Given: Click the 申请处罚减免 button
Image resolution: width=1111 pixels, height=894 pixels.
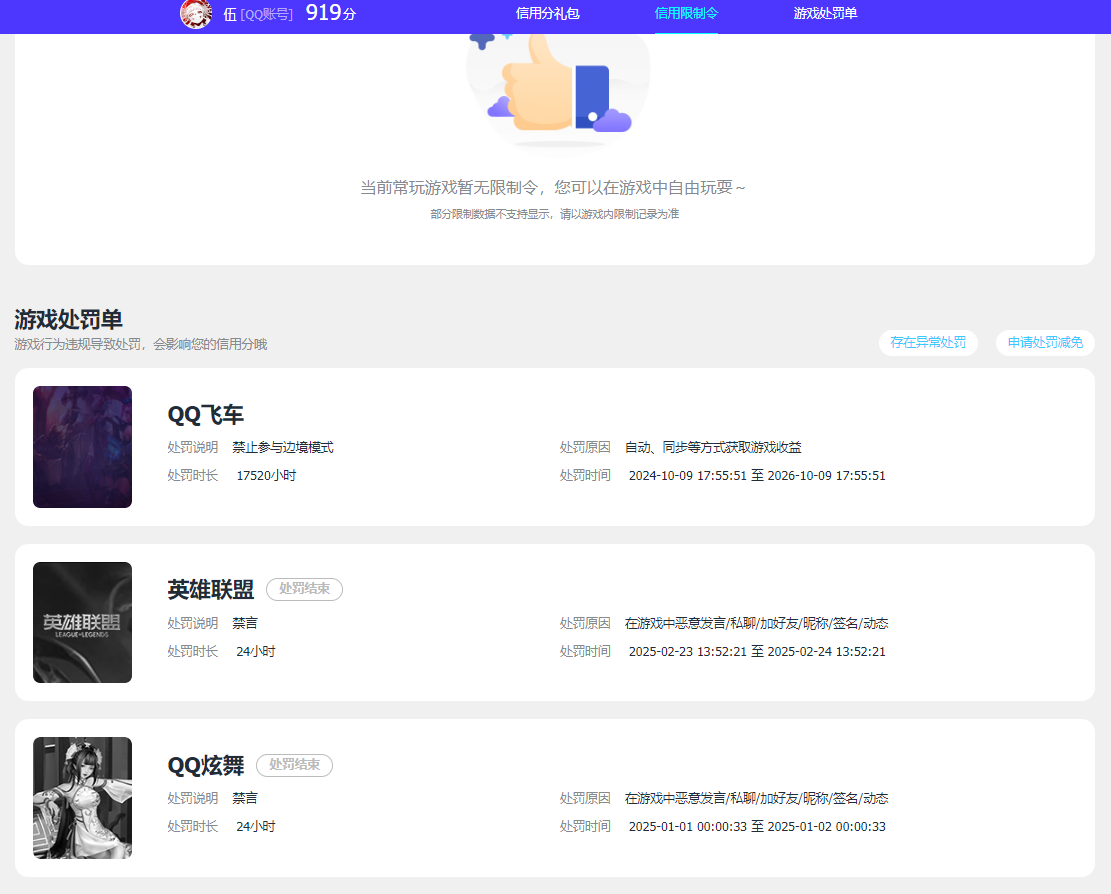Looking at the screenshot, I should coord(1045,343).
